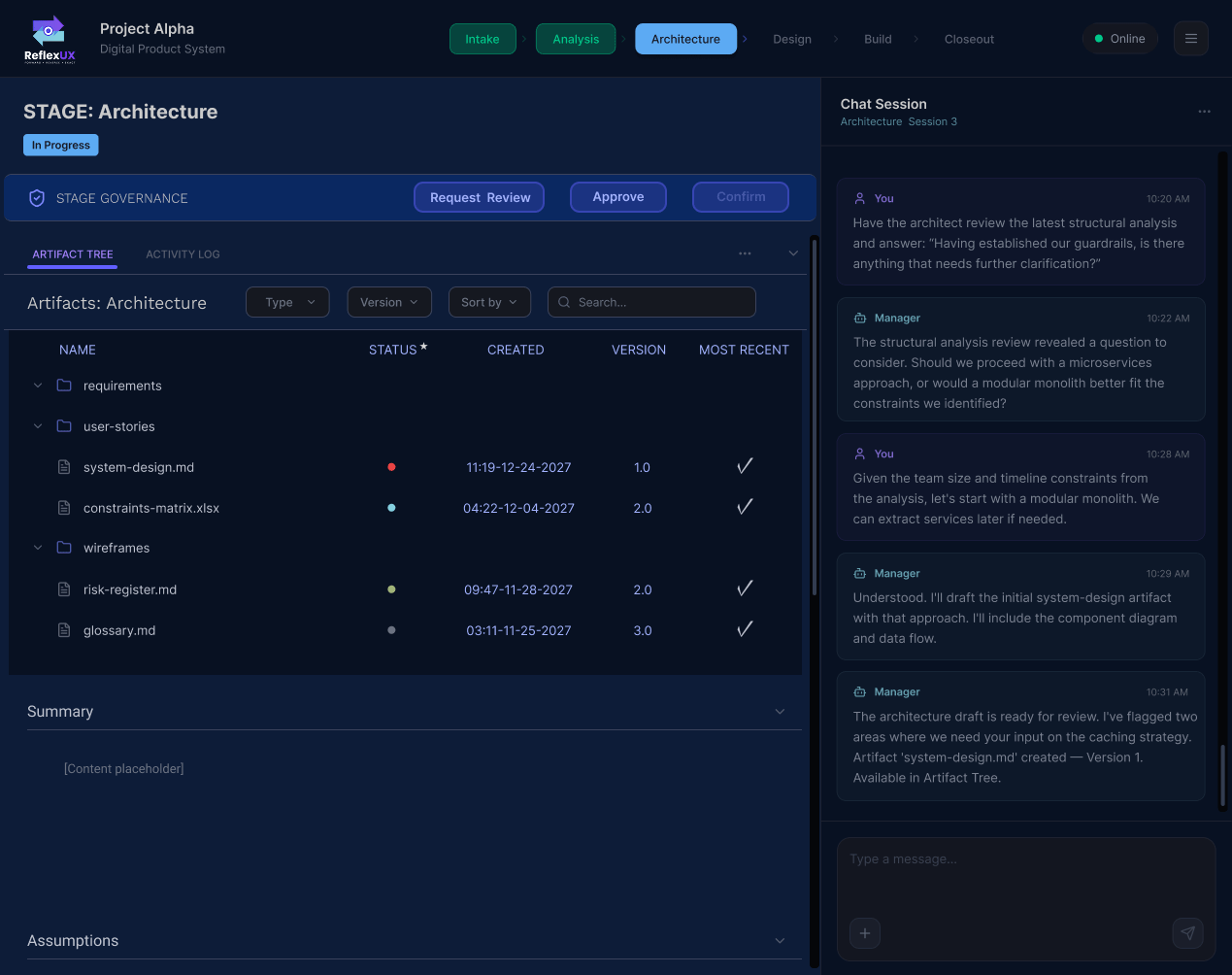Collapse the wireframes folder chevron
This screenshot has height=975, width=1232.
point(38,548)
